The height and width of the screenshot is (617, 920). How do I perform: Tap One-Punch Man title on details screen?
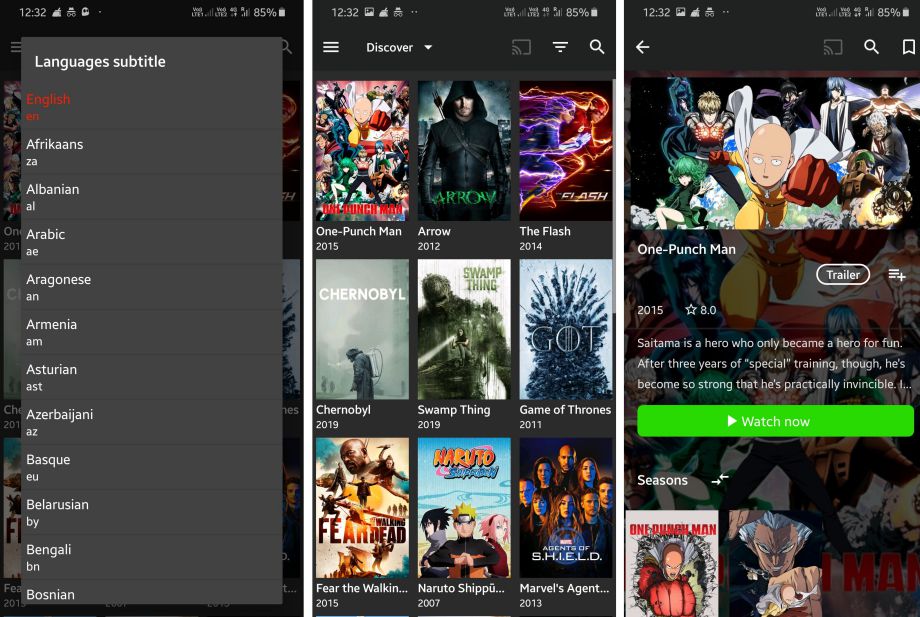coord(686,249)
